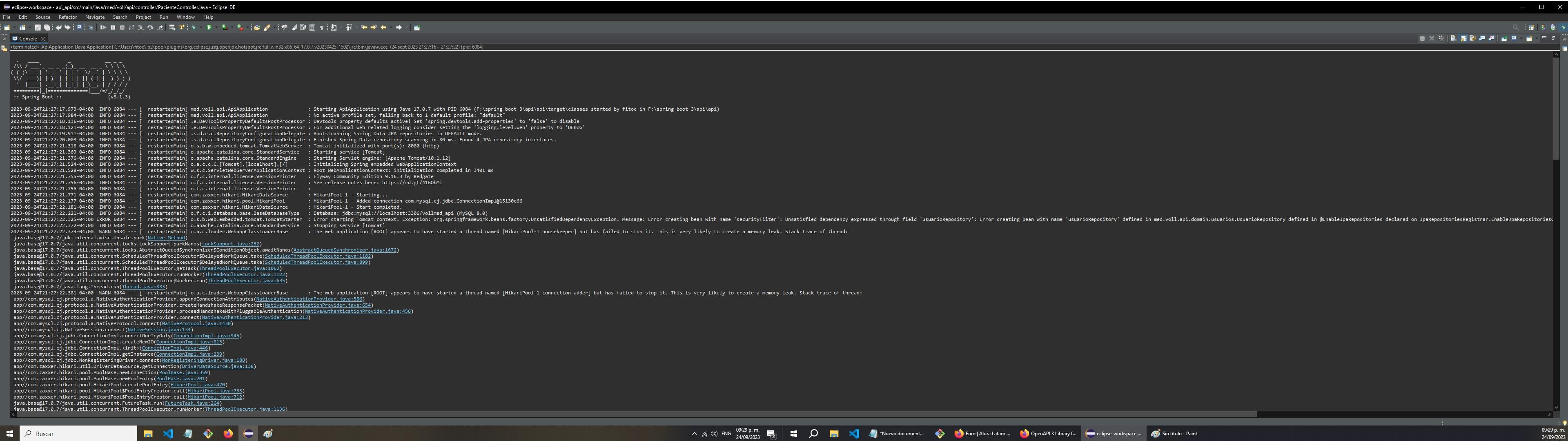This screenshot has height=441, width=1568.
Task: Open FutureTask.java:264 stack trace link
Action: 192,403
